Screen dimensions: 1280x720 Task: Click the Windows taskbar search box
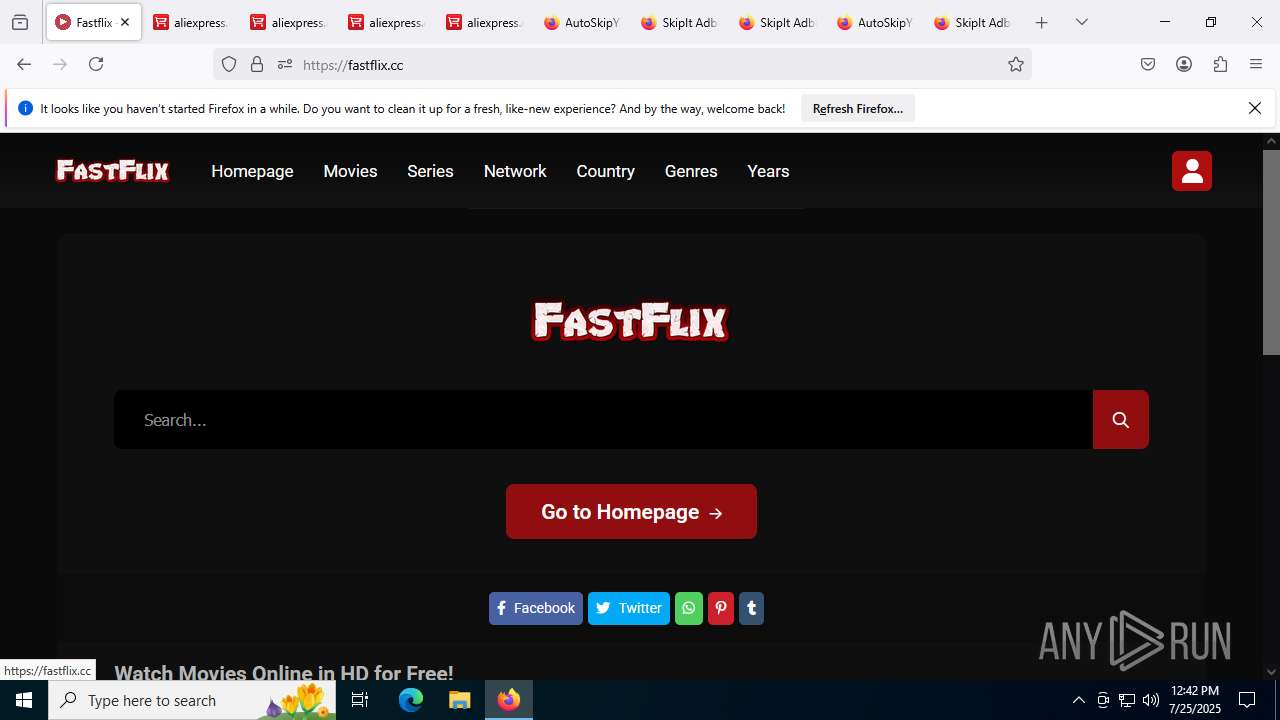(192, 700)
